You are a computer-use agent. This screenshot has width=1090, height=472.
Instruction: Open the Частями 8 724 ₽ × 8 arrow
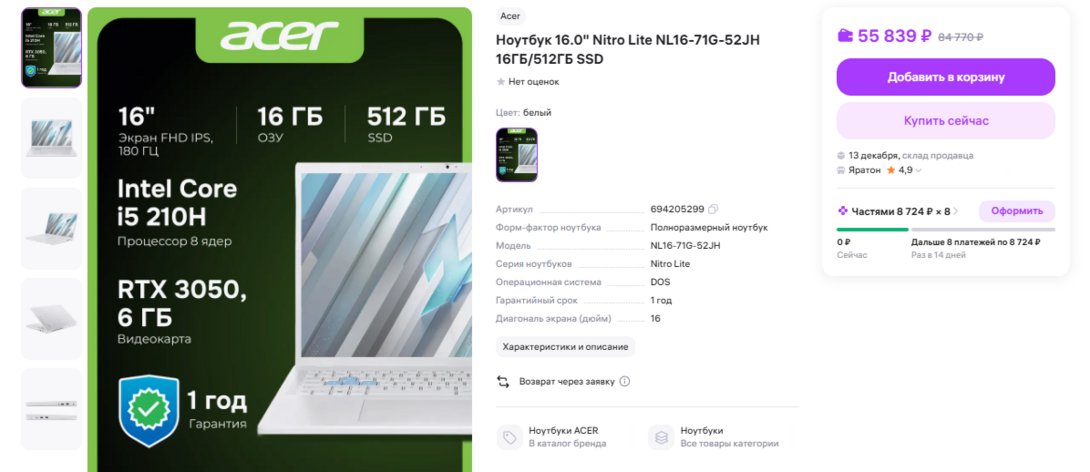[x=956, y=211]
